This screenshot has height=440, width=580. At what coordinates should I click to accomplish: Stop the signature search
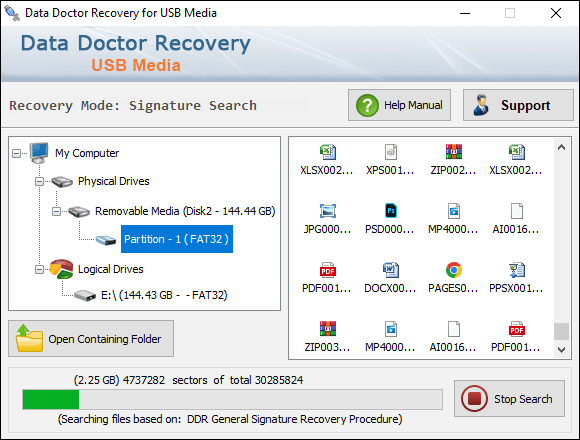[x=509, y=399]
